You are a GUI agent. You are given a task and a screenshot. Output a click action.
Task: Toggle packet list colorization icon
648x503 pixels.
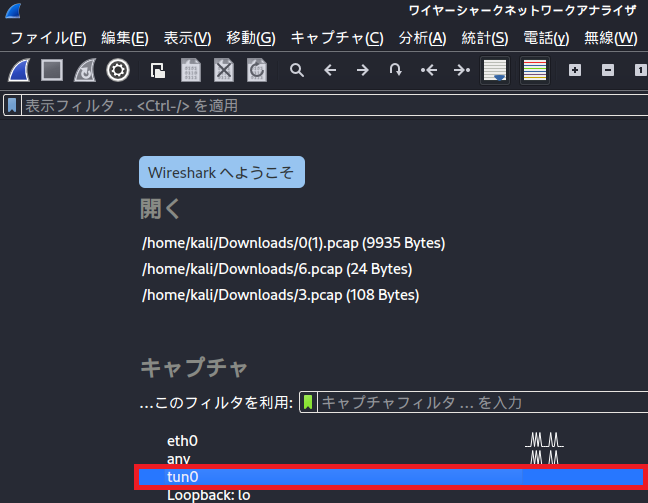click(535, 70)
